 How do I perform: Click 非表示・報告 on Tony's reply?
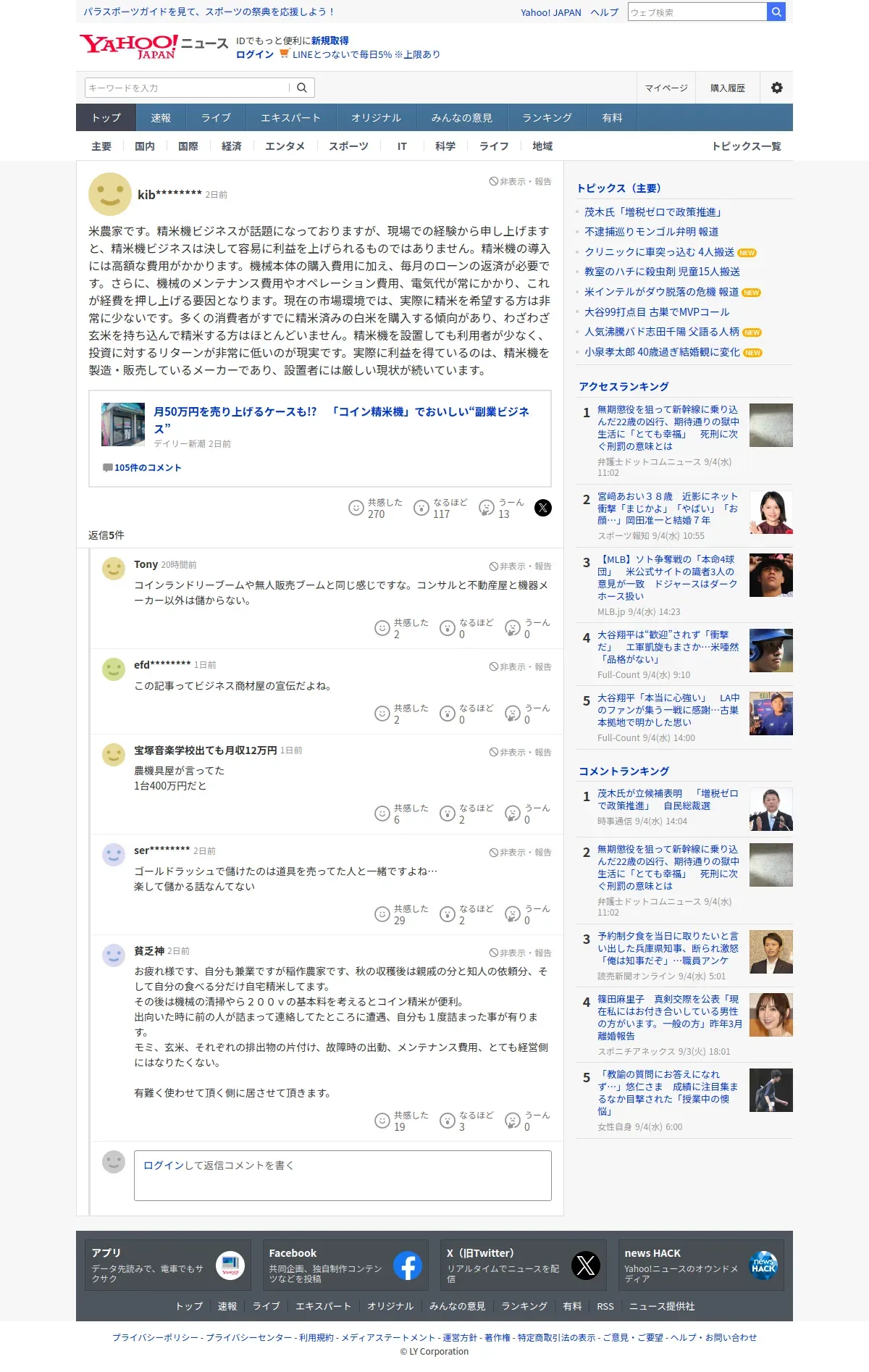(520, 566)
